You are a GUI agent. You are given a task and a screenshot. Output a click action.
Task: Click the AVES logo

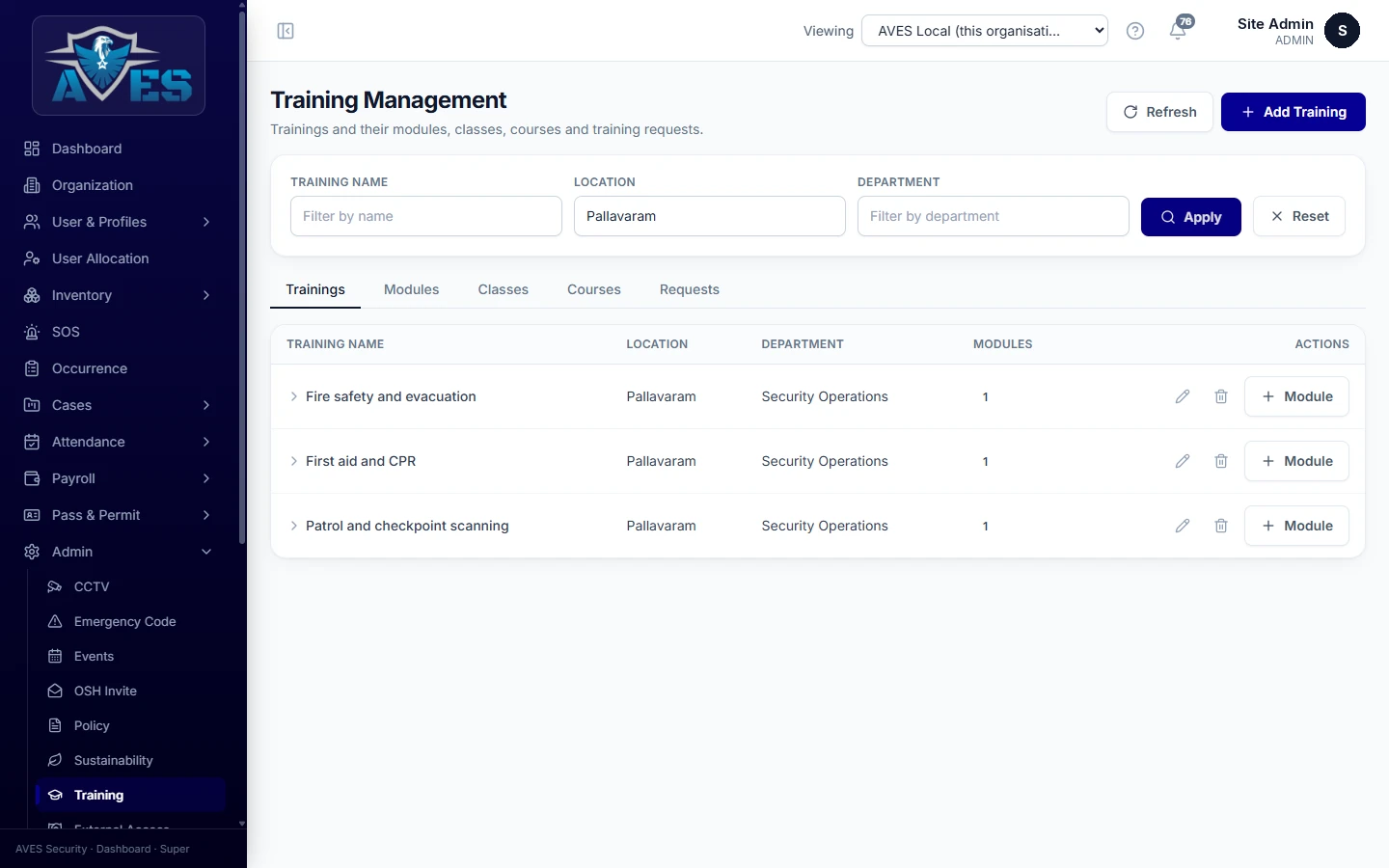119,66
